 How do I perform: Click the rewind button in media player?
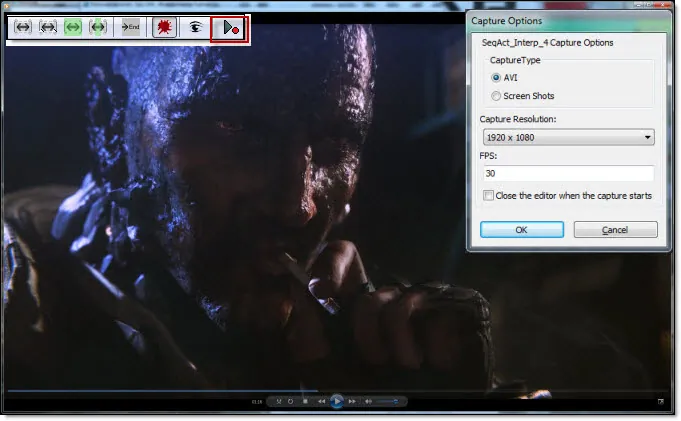point(321,401)
